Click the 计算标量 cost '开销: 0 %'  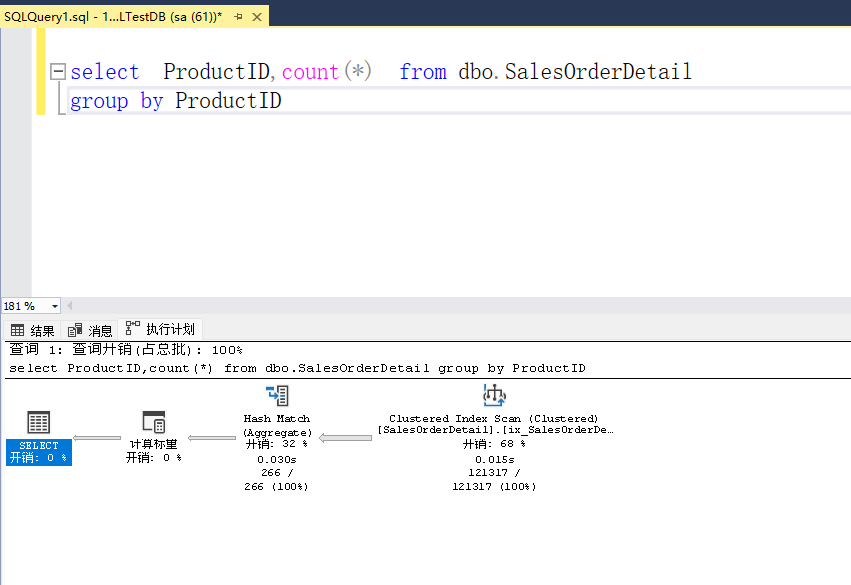pyautogui.click(x=154, y=458)
